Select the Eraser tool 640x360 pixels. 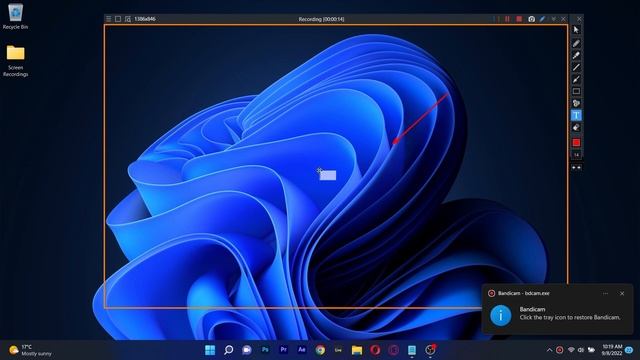[576, 128]
